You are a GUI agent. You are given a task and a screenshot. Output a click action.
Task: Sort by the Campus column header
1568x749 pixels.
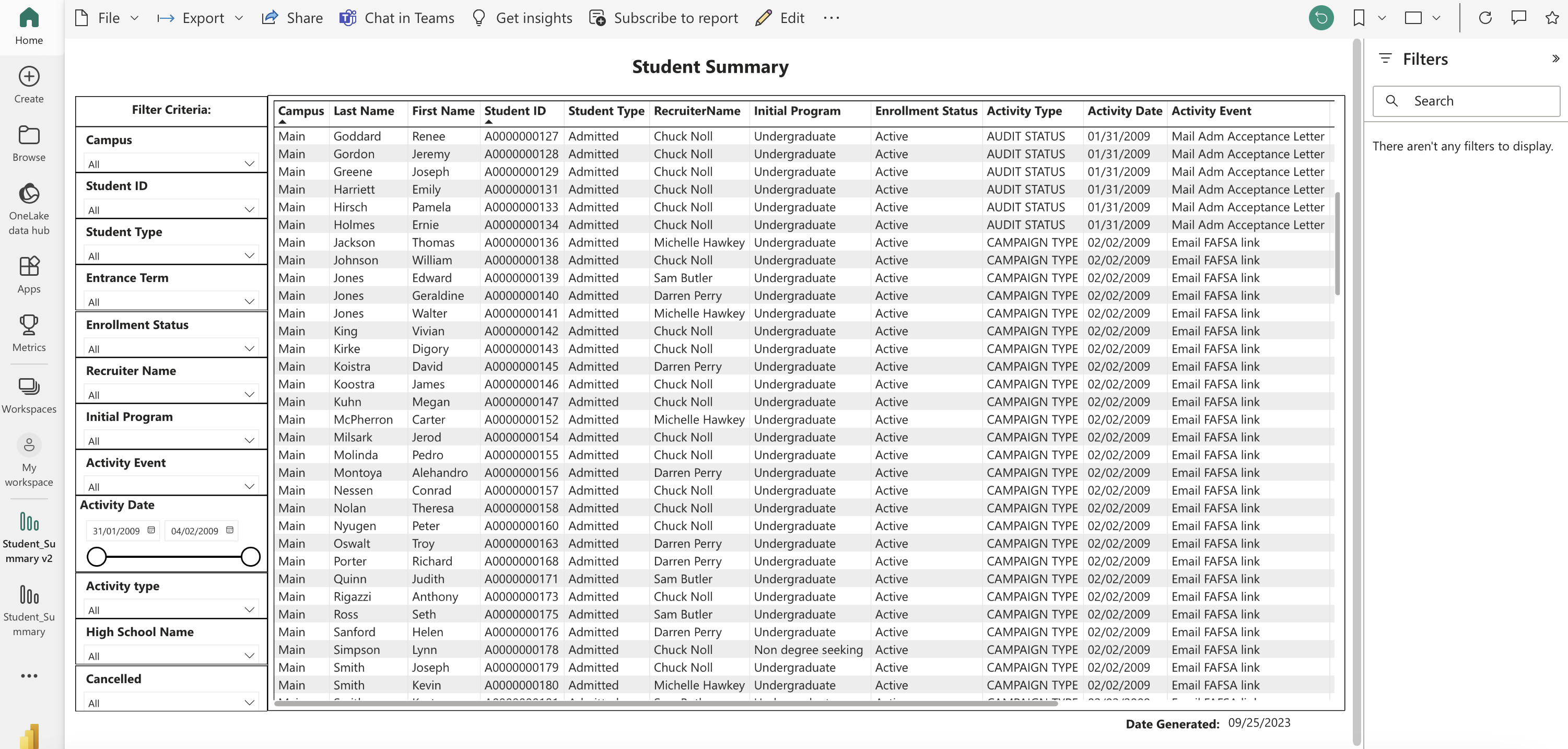[x=301, y=111]
